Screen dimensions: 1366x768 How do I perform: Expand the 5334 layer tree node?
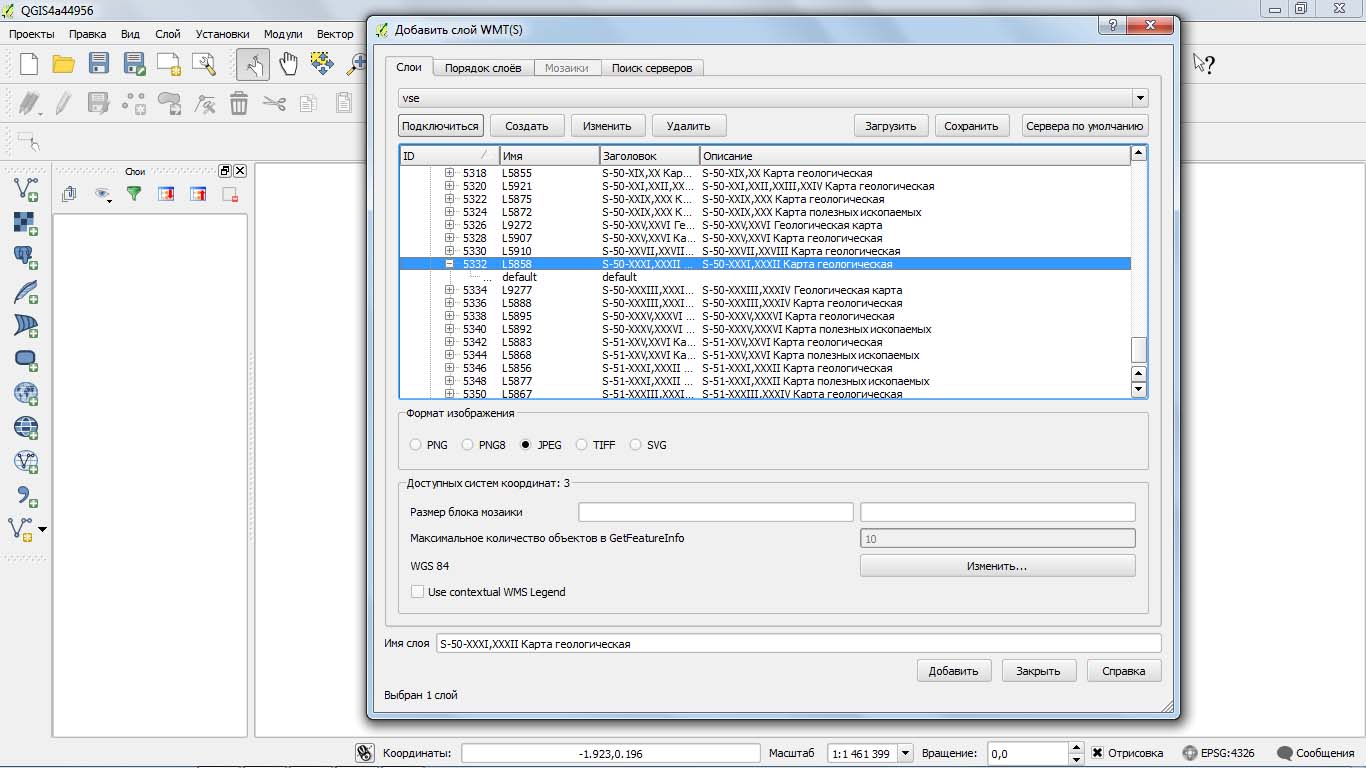[450, 290]
